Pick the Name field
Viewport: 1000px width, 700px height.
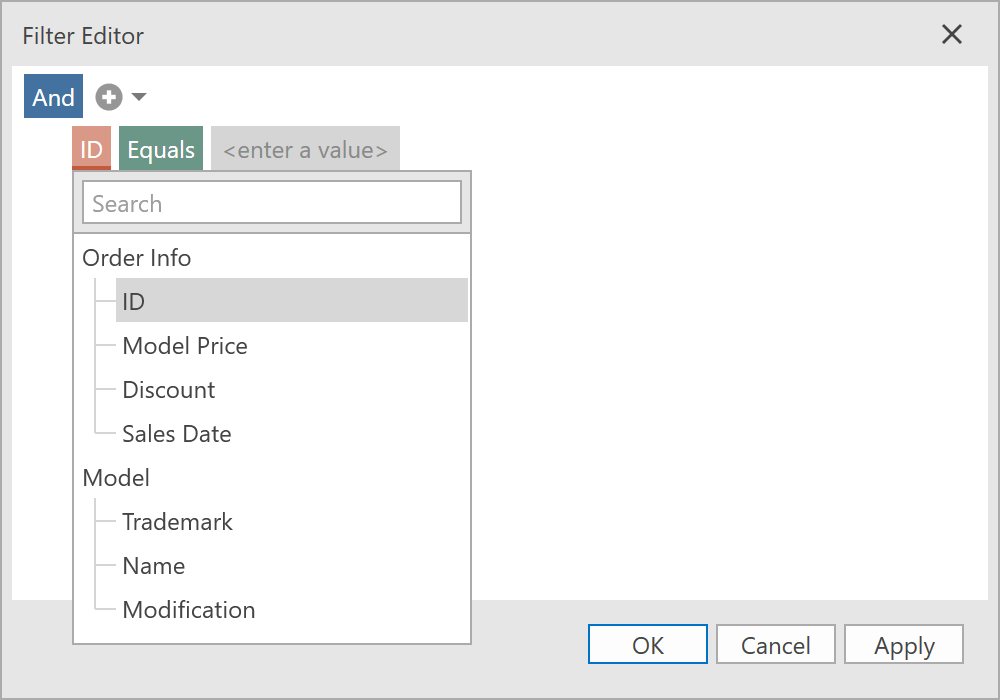[154, 566]
